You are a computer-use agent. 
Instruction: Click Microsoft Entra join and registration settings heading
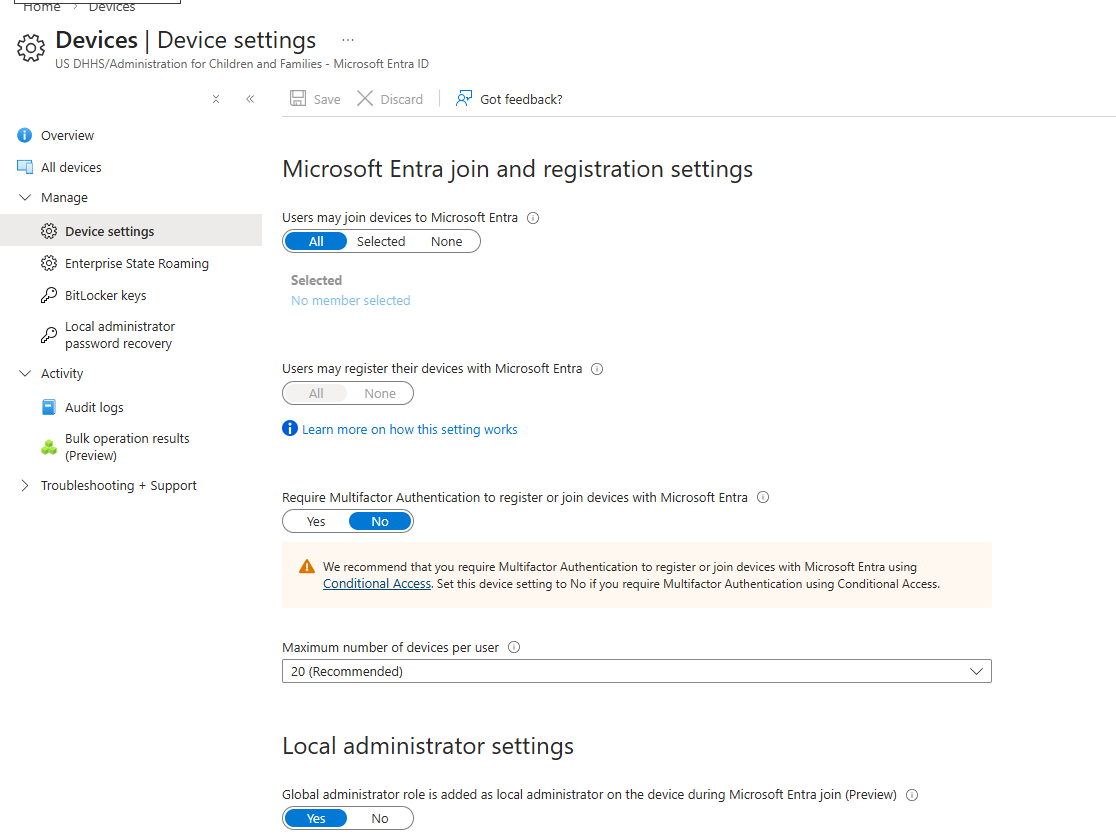pos(517,169)
